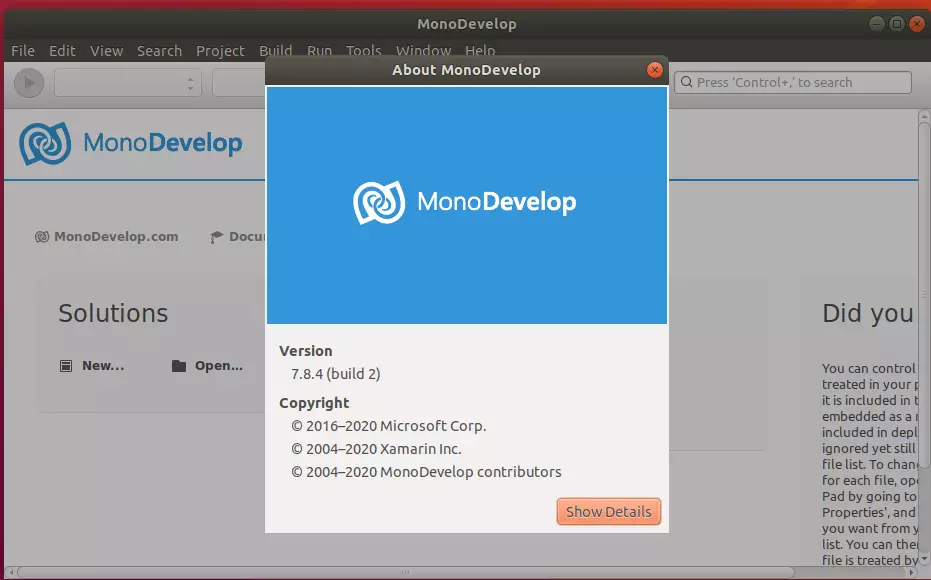This screenshot has width=931, height=580.
Task: Click the Solutions heading
Action: click(x=113, y=313)
